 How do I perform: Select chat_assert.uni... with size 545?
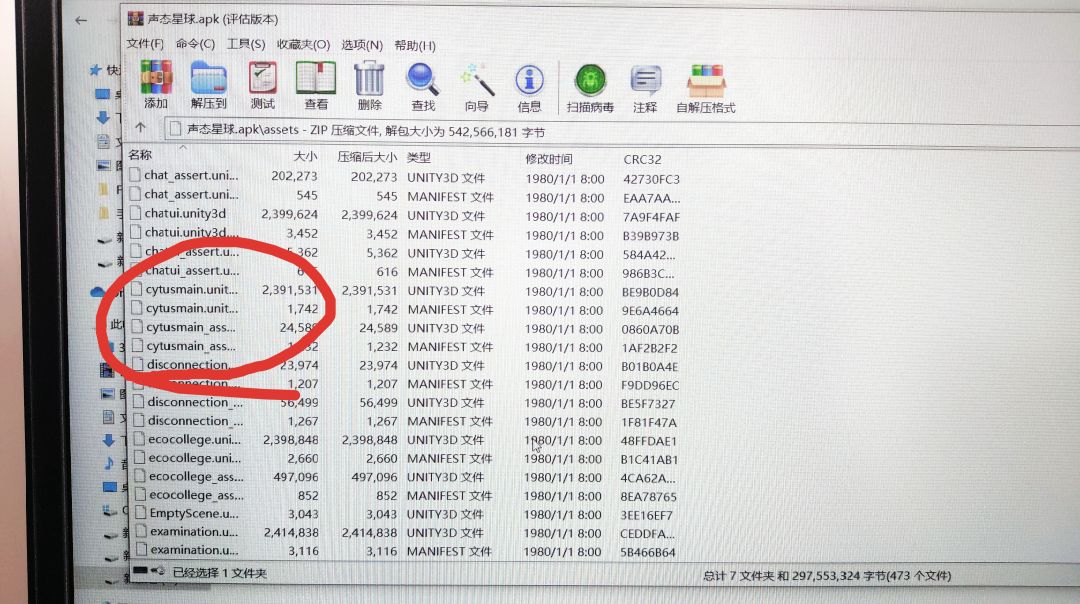pyautogui.click(x=191, y=194)
